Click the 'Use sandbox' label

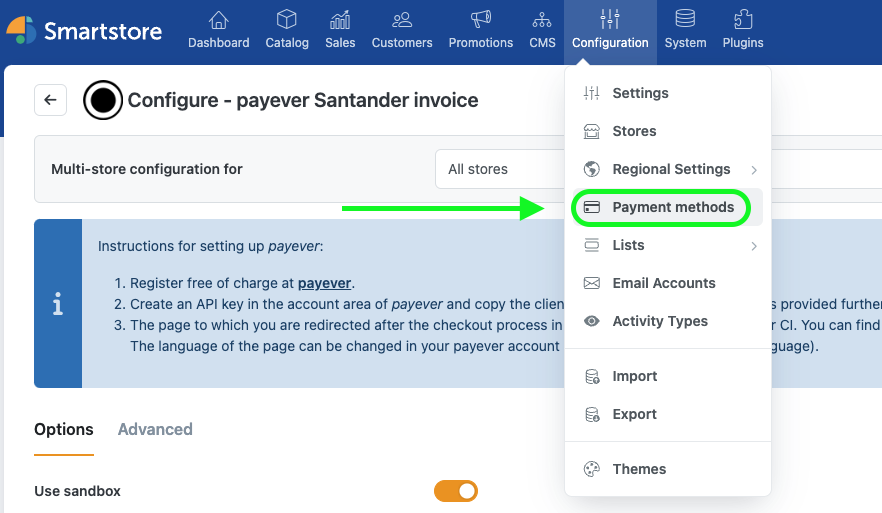pyautogui.click(x=78, y=491)
